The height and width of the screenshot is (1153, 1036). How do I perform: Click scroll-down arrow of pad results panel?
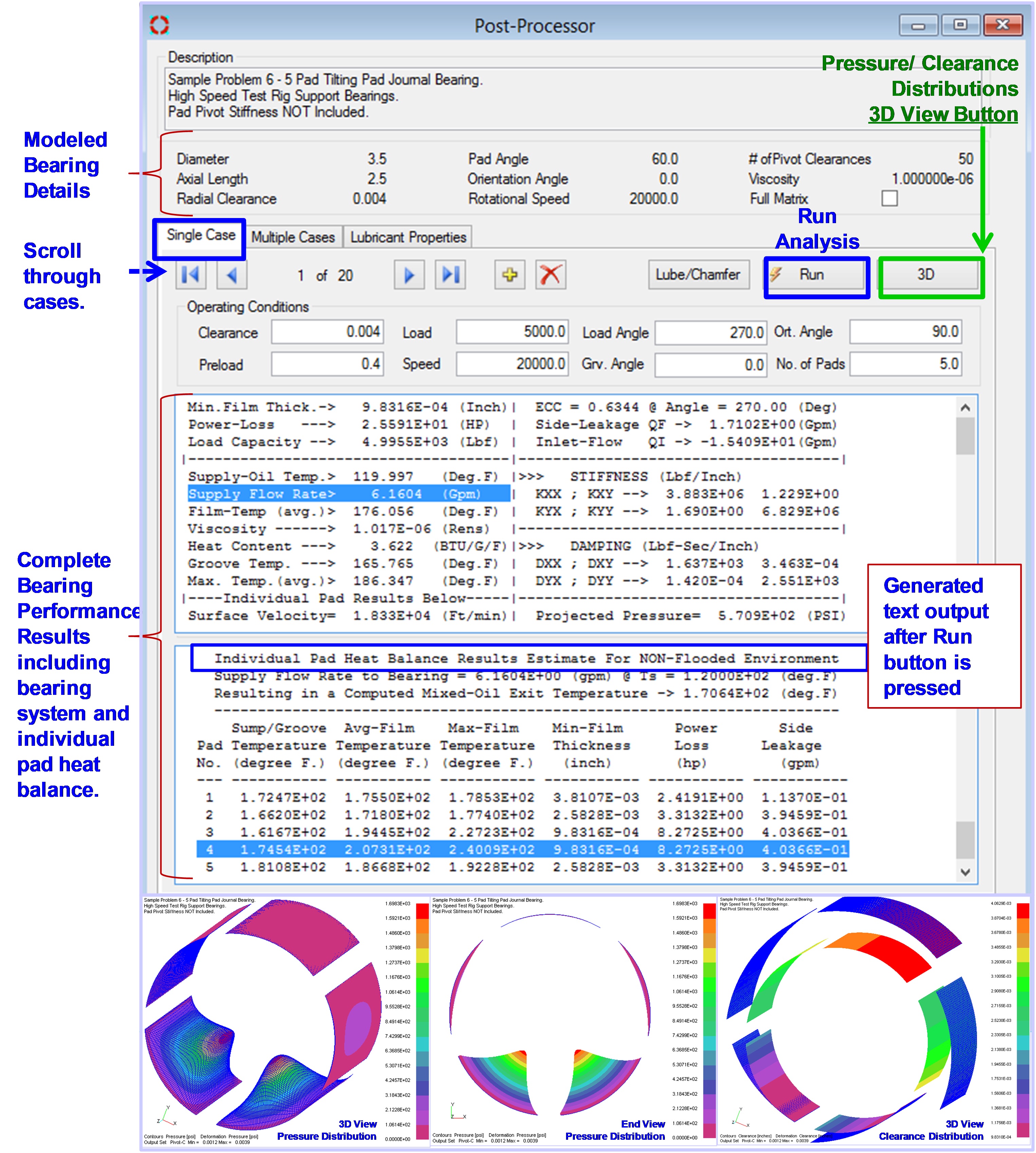pyautogui.click(x=965, y=872)
